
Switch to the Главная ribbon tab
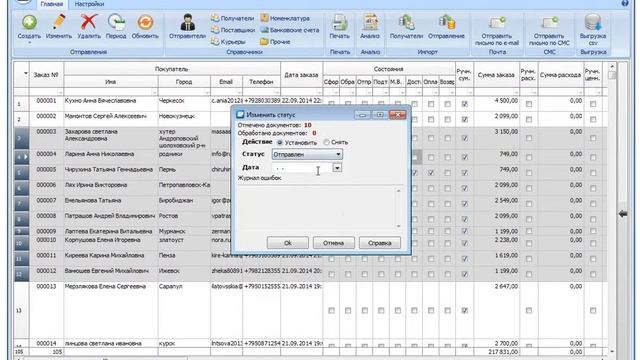pyautogui.click(x=52, y=4)
